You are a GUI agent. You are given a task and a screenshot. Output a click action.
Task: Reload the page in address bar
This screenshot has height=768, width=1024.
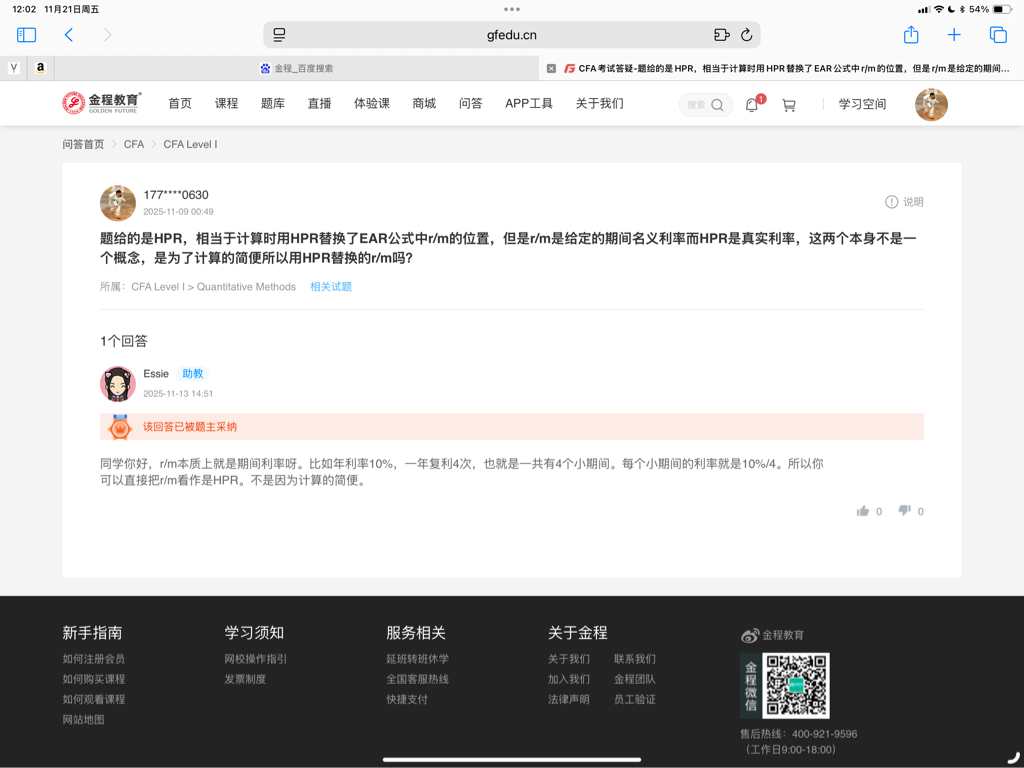click(x=746, y=35)
